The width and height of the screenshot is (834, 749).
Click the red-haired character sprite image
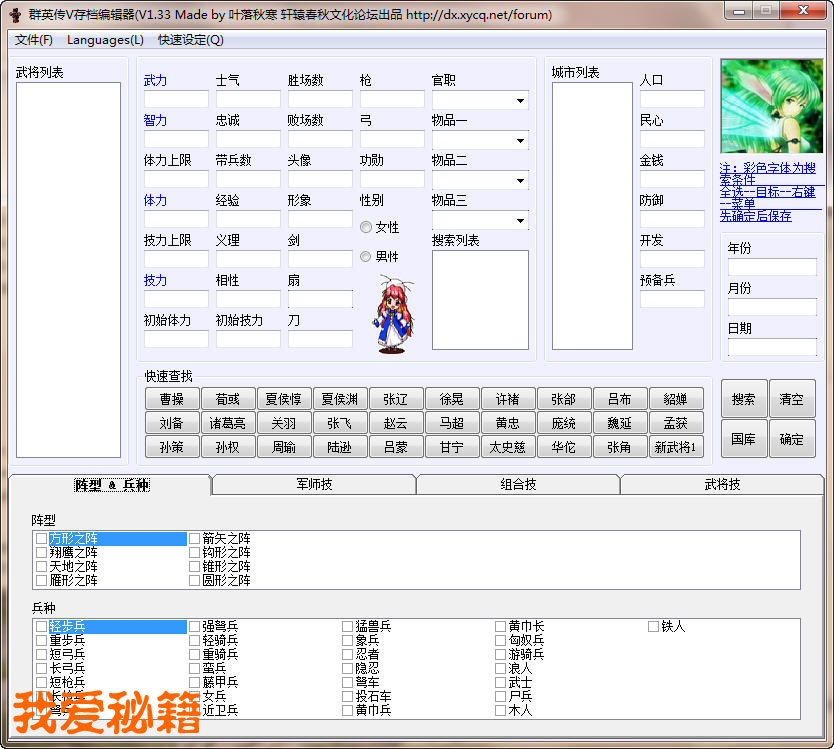pos(392,316)
